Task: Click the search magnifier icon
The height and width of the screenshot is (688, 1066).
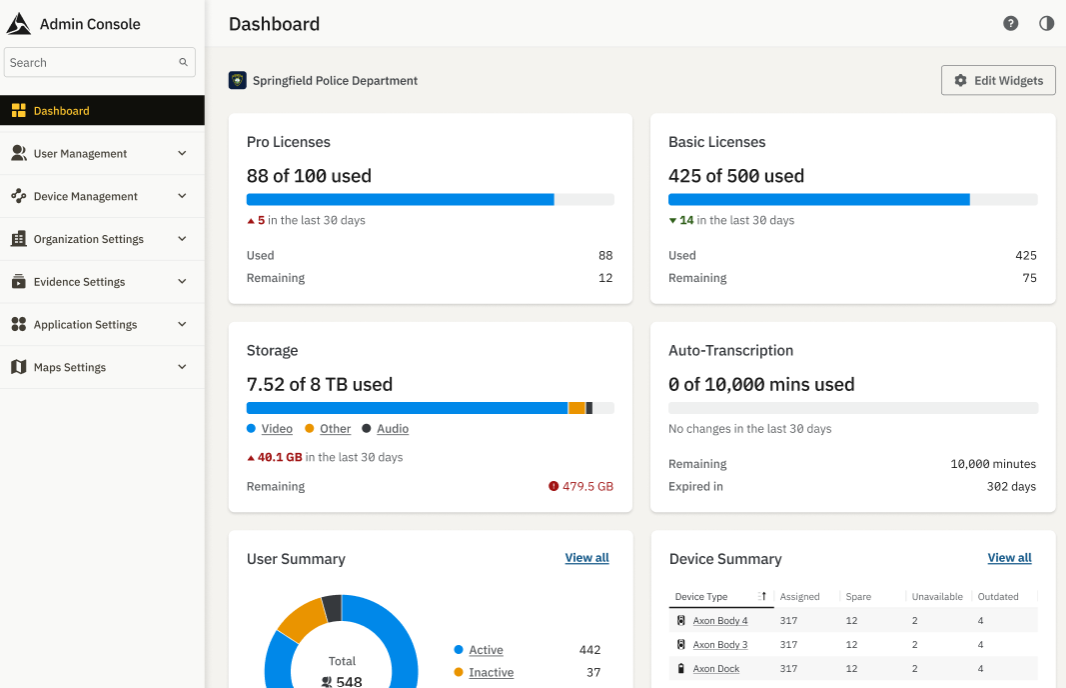Action: tap(183, 61)
